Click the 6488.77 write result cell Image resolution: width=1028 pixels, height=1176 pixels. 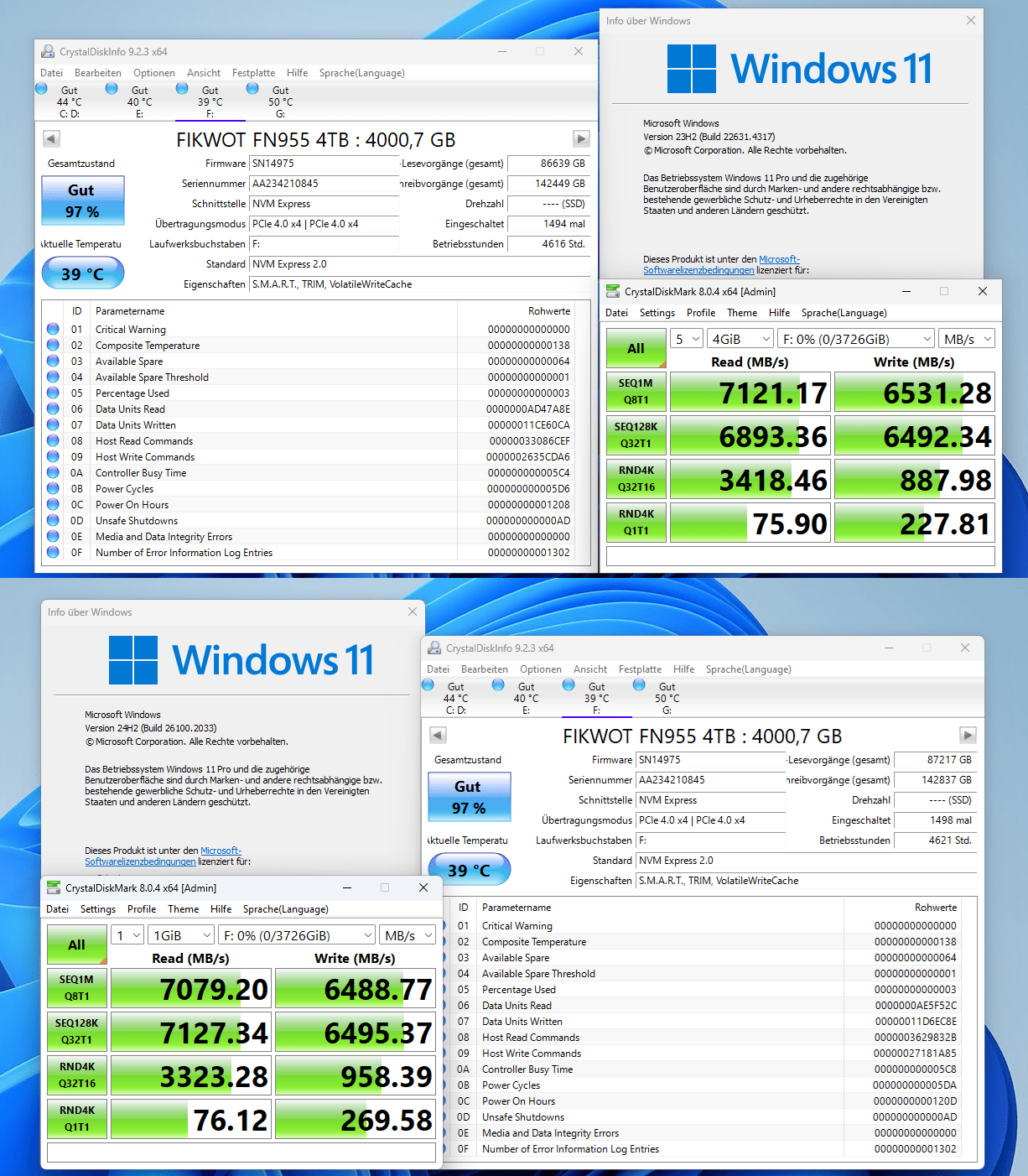(356, 988)
